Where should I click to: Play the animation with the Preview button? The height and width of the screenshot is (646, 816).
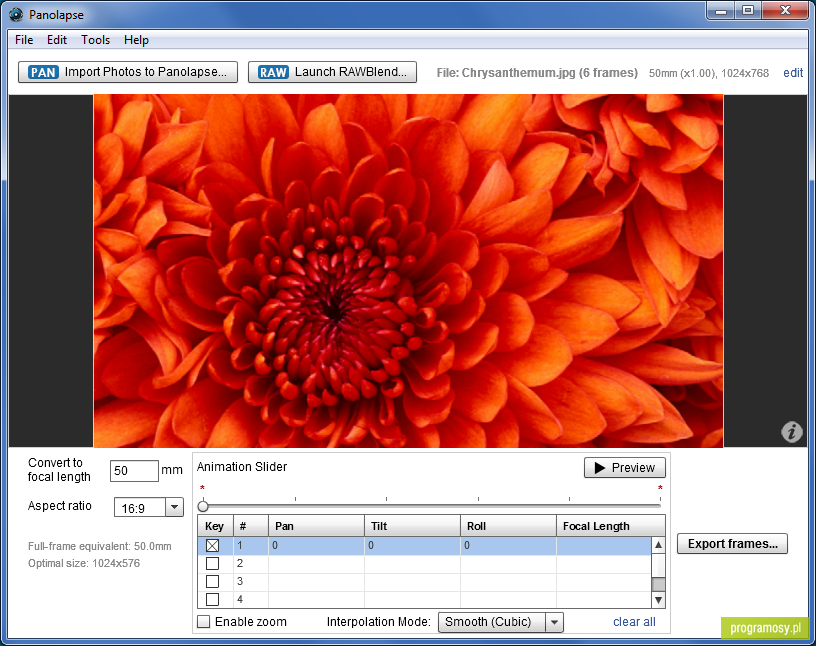624,467
